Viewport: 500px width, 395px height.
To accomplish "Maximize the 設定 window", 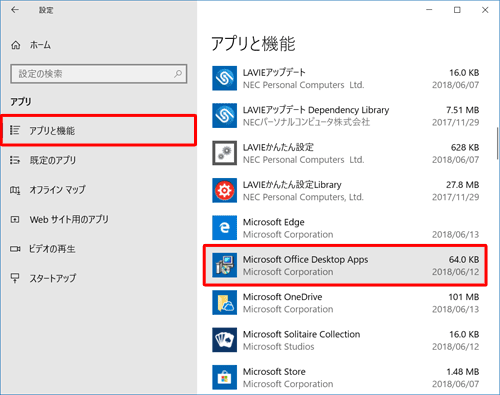I will 457,10.
